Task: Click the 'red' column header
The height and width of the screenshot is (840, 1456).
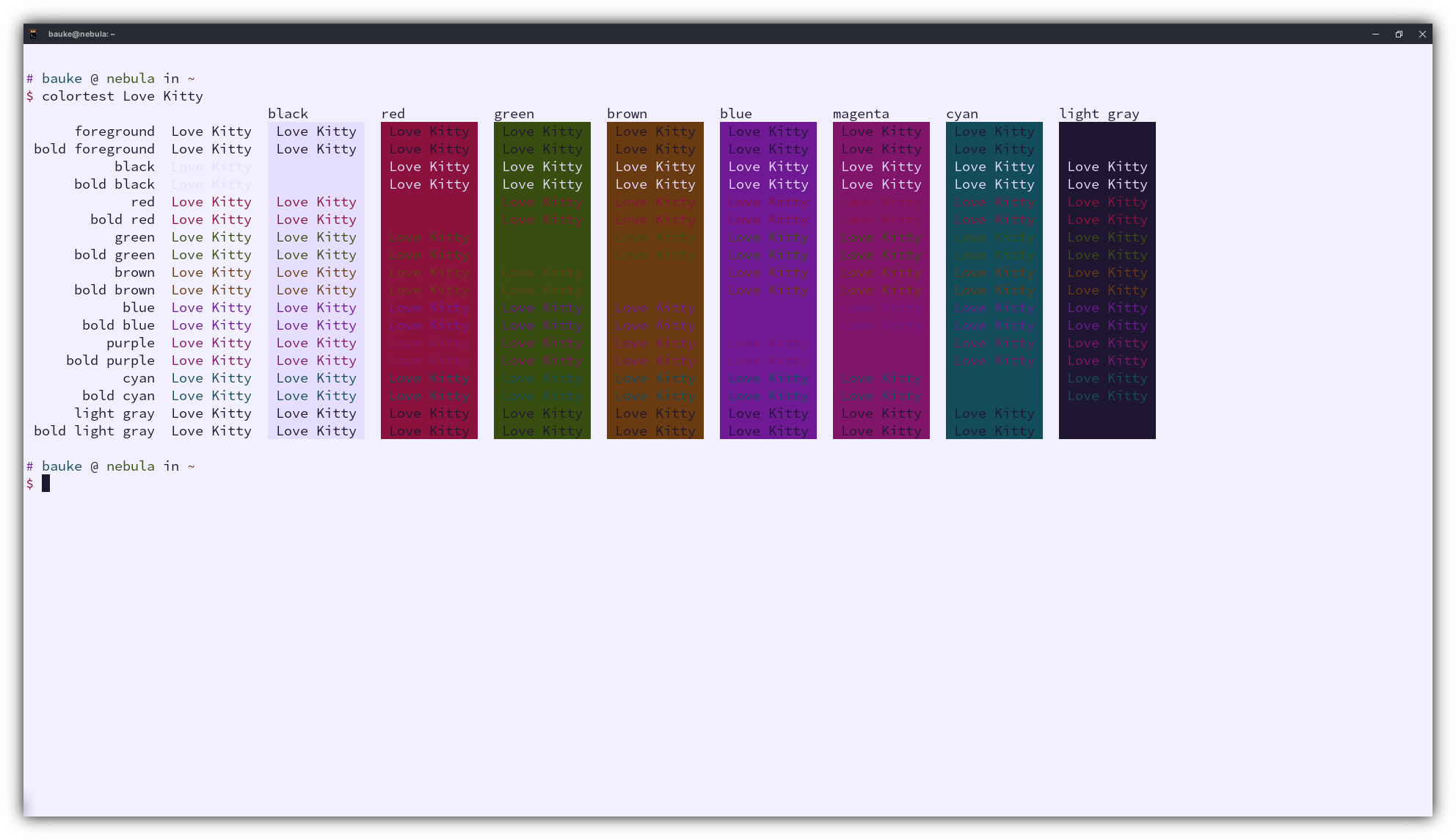Action: click(x=393, y=114)
